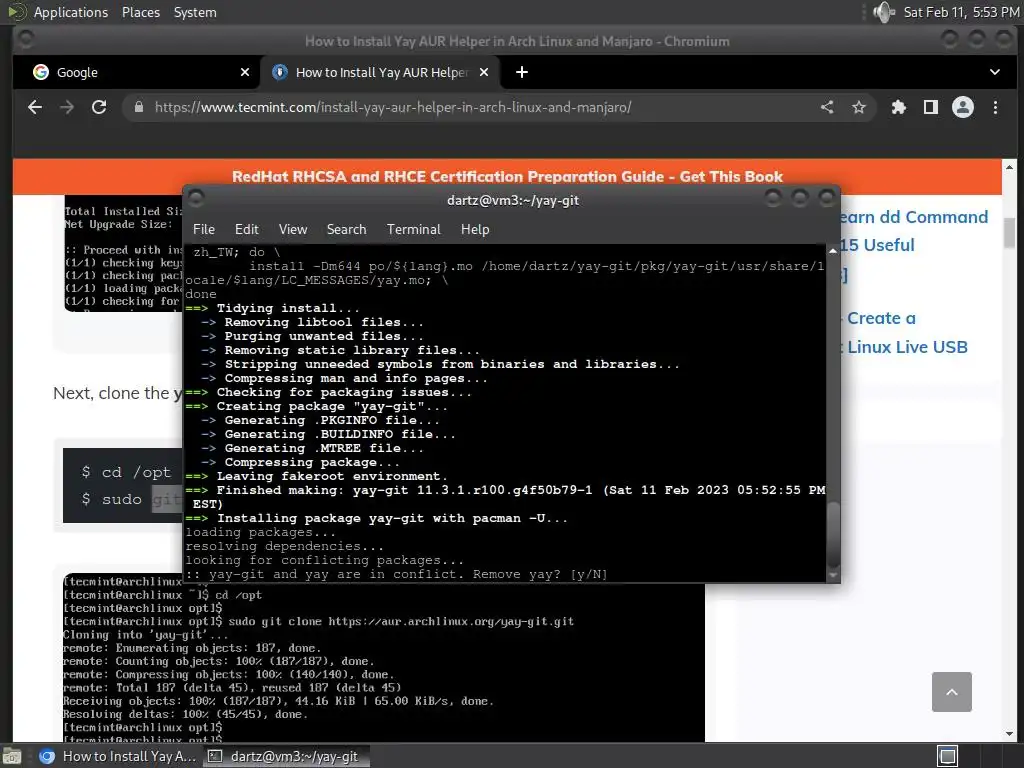Open terminal Help menu

pos(475,229)
